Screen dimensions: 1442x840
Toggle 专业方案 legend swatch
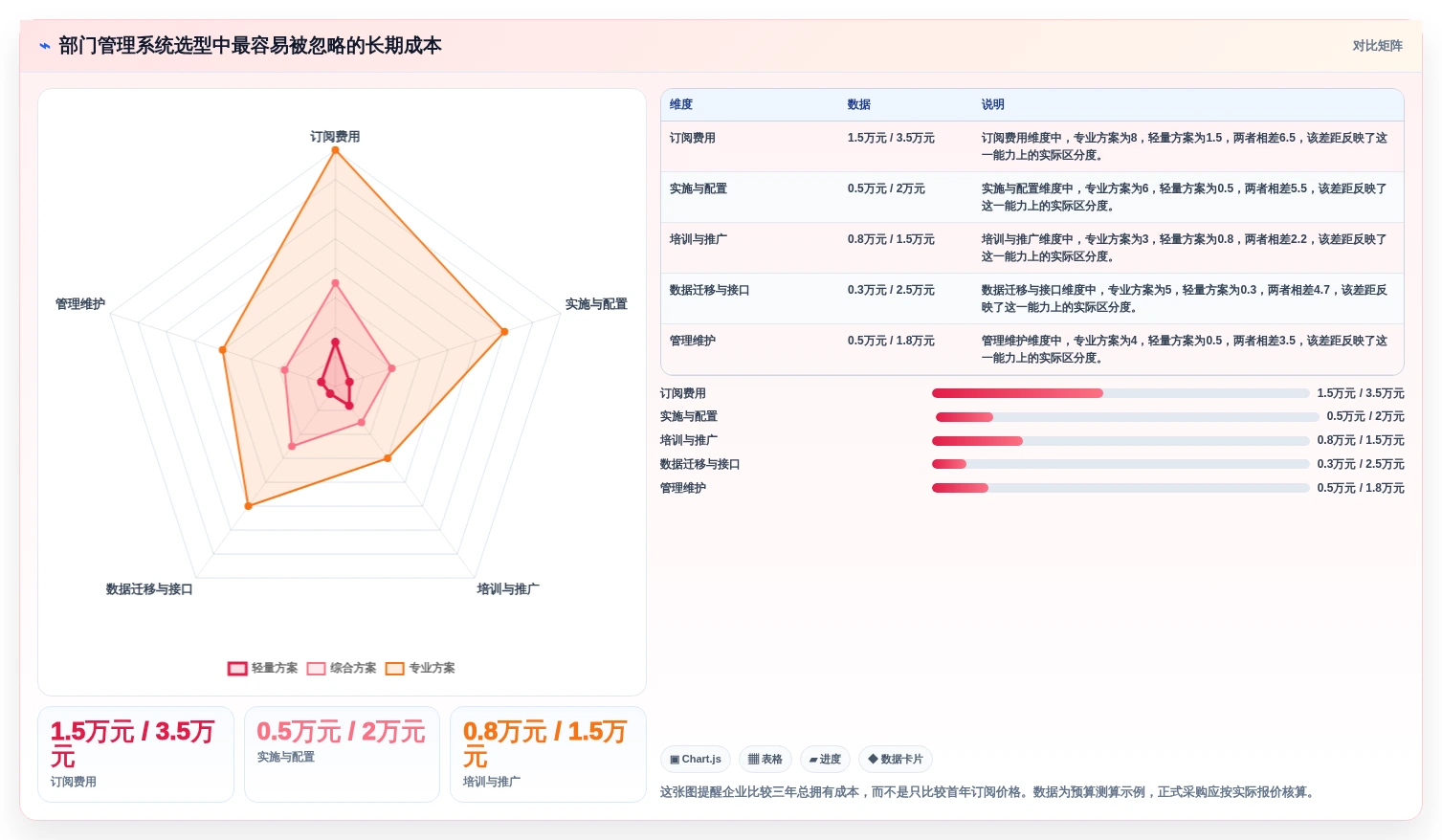[x=394, y=669]
